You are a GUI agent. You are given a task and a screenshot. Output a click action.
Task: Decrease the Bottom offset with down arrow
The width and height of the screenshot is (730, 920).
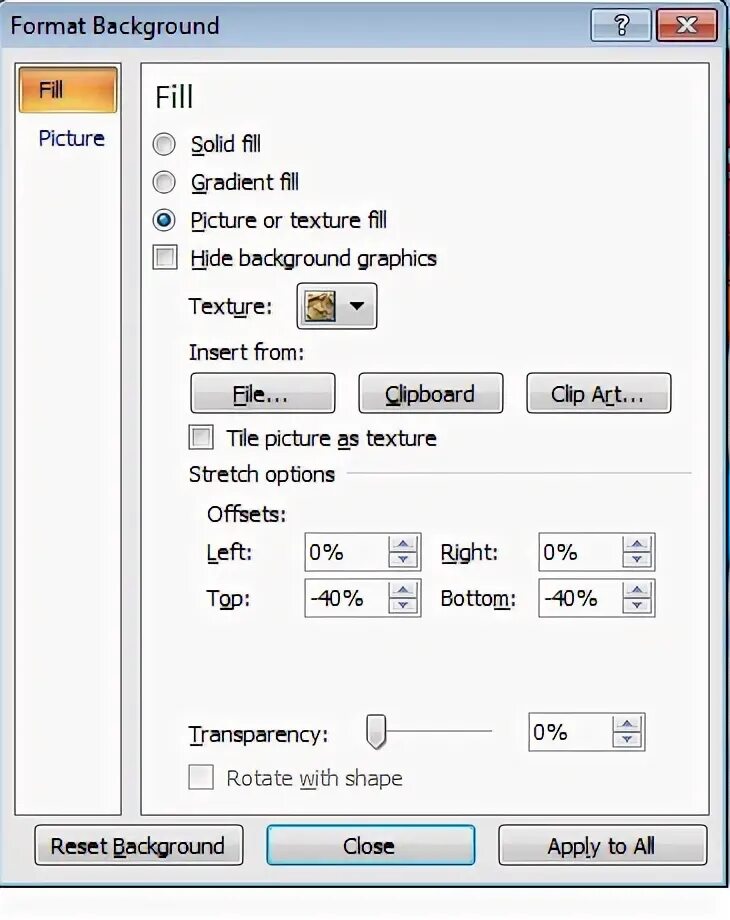pyautogui.click(x=637, y=606)
